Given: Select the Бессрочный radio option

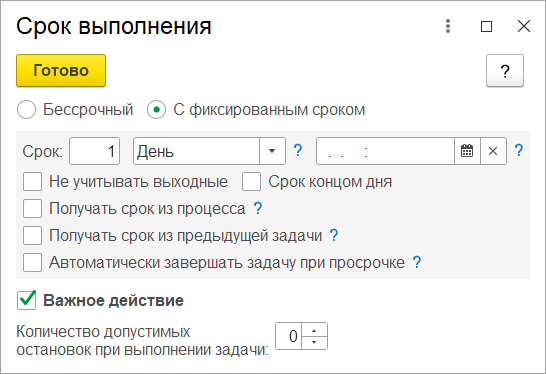Looking at the screenshot, I should [x=26, y=110].
